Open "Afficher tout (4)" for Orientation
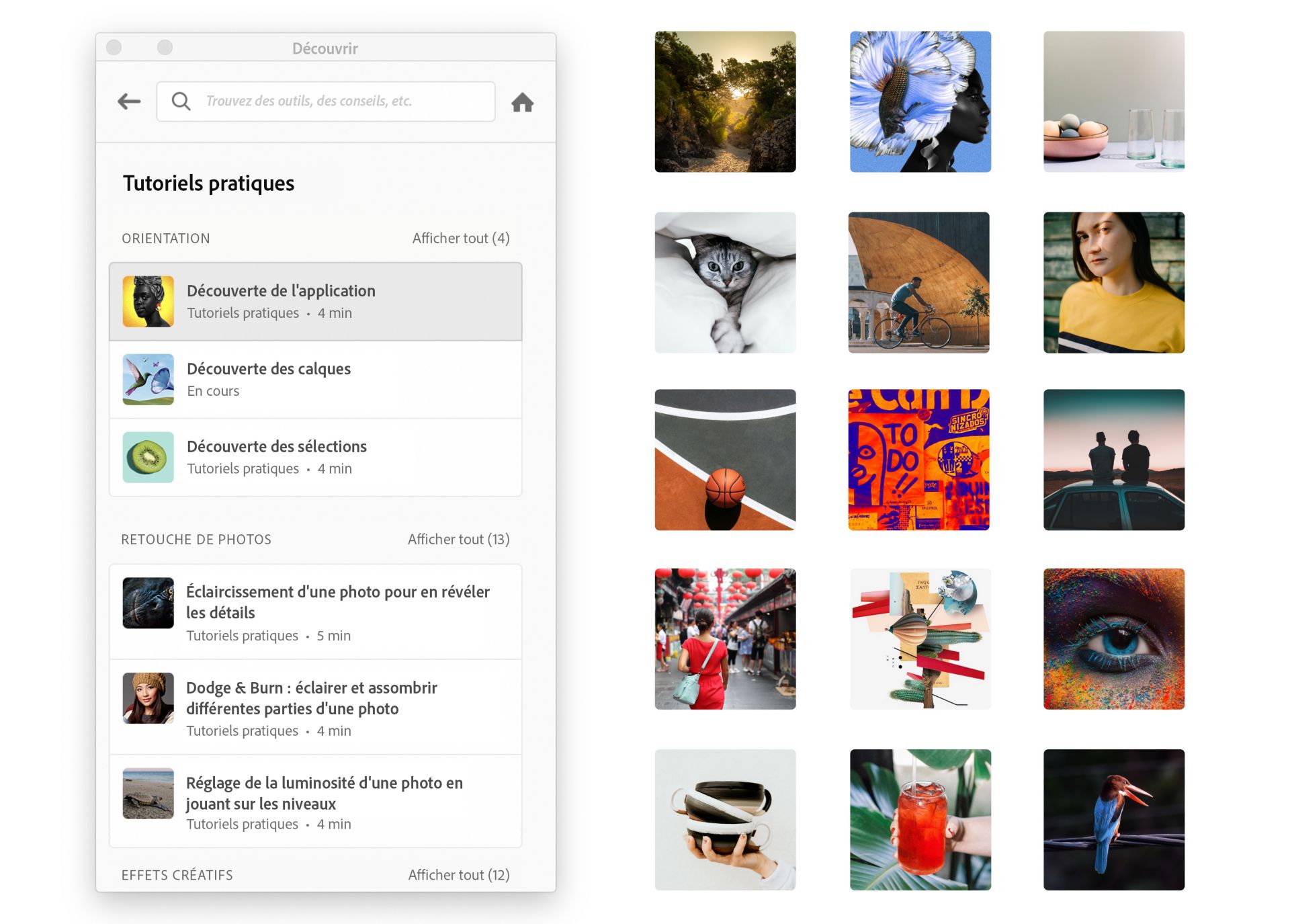This screenshot has width=1290, height=924. click(461, 239)
